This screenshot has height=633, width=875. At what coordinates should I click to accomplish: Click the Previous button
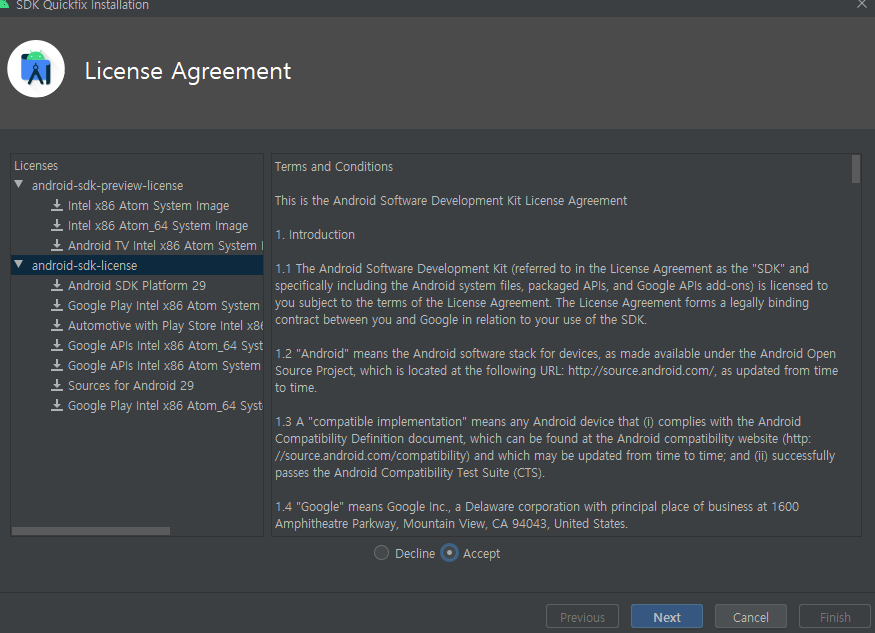click(582, 617)
